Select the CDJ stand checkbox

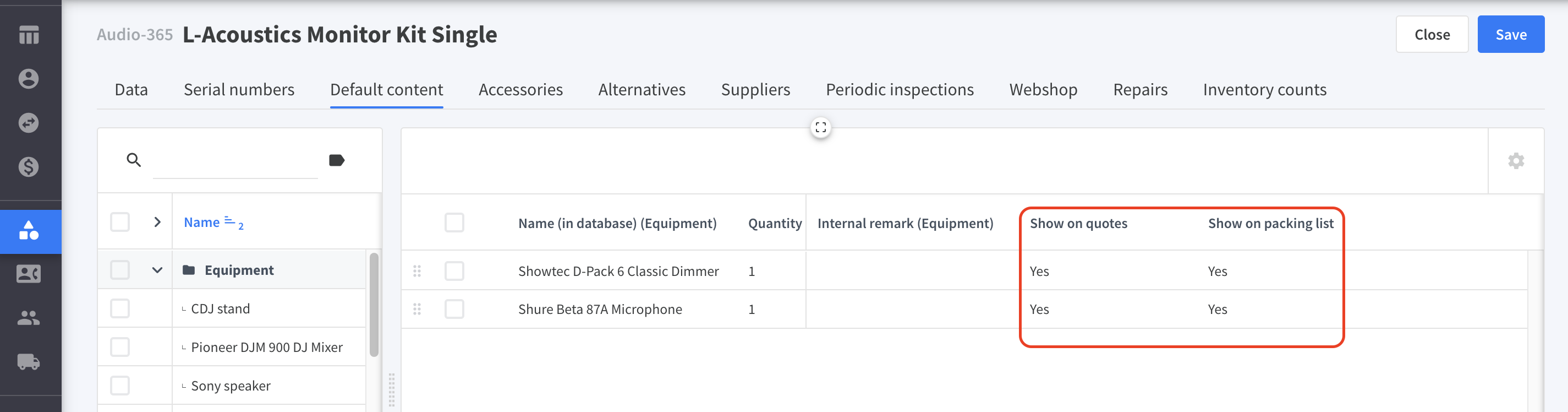tap(120, 308)
